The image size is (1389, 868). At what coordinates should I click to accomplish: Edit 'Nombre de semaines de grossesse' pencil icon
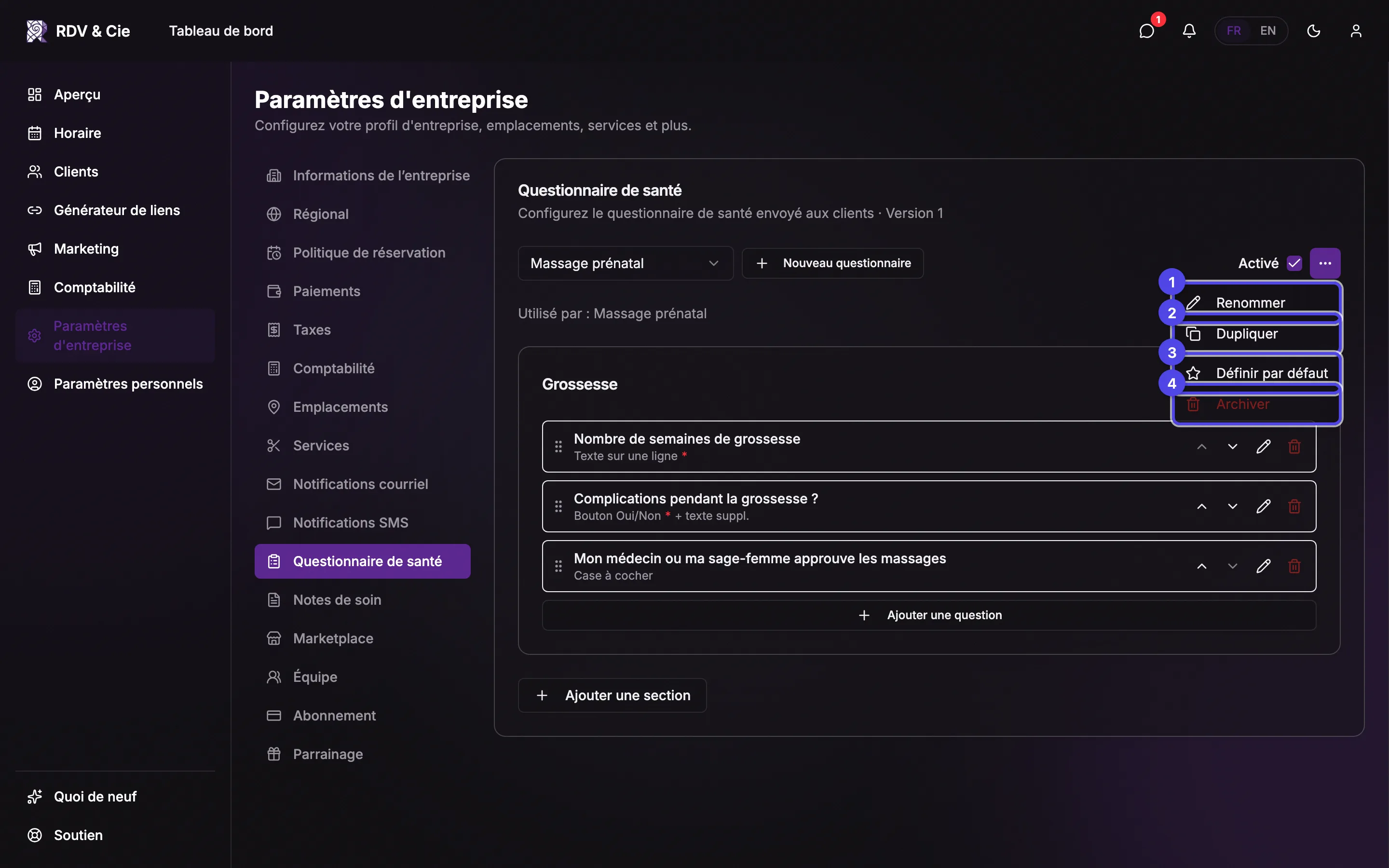(x=1263, y=447)
